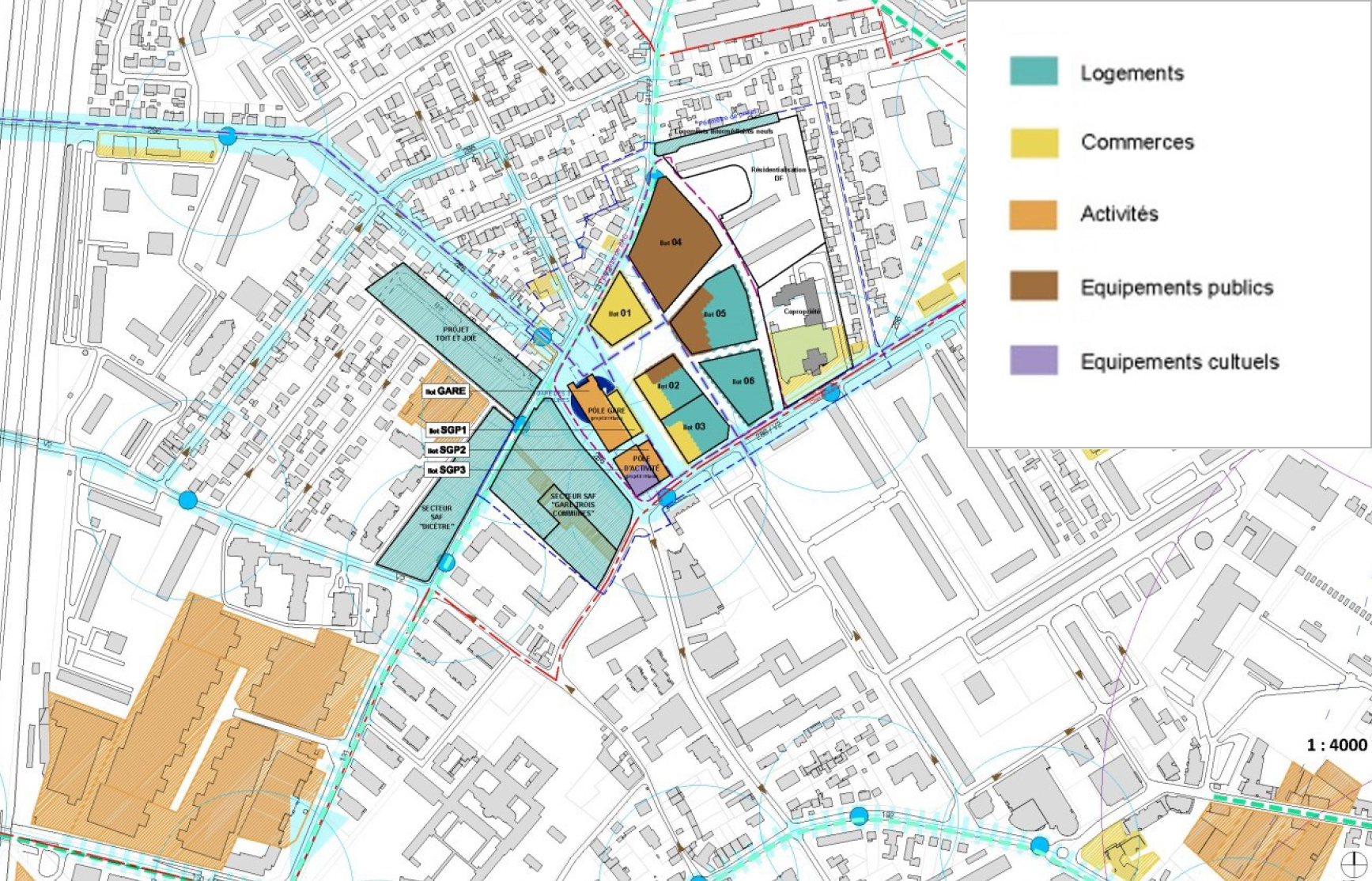This screenshot has width=1372, height=881.
Task: Click the 'Résidentialisation DF' label
Action: (779, 174)
